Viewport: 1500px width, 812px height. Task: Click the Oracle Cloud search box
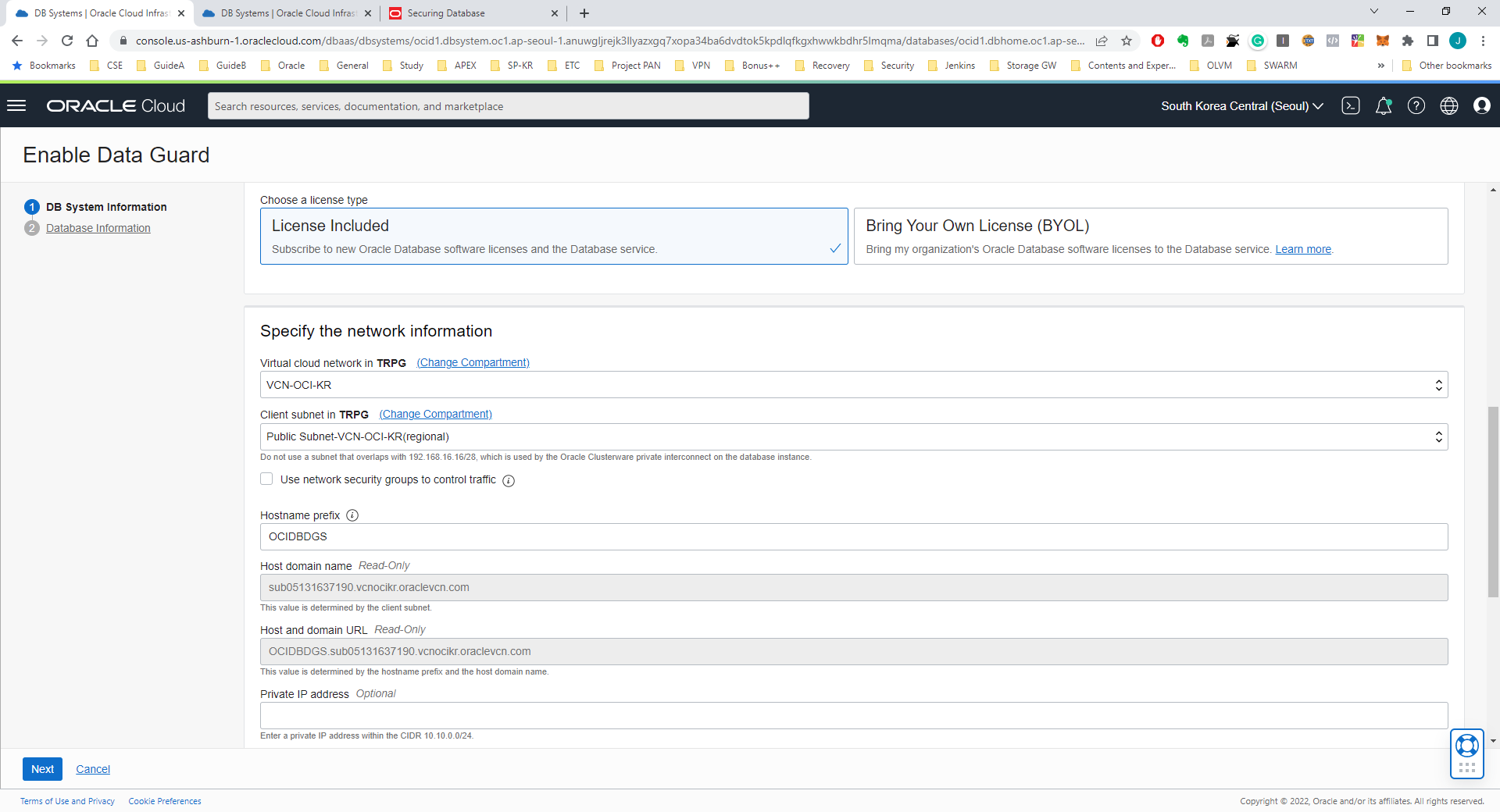pyautogui.click(x=509, y=106)
